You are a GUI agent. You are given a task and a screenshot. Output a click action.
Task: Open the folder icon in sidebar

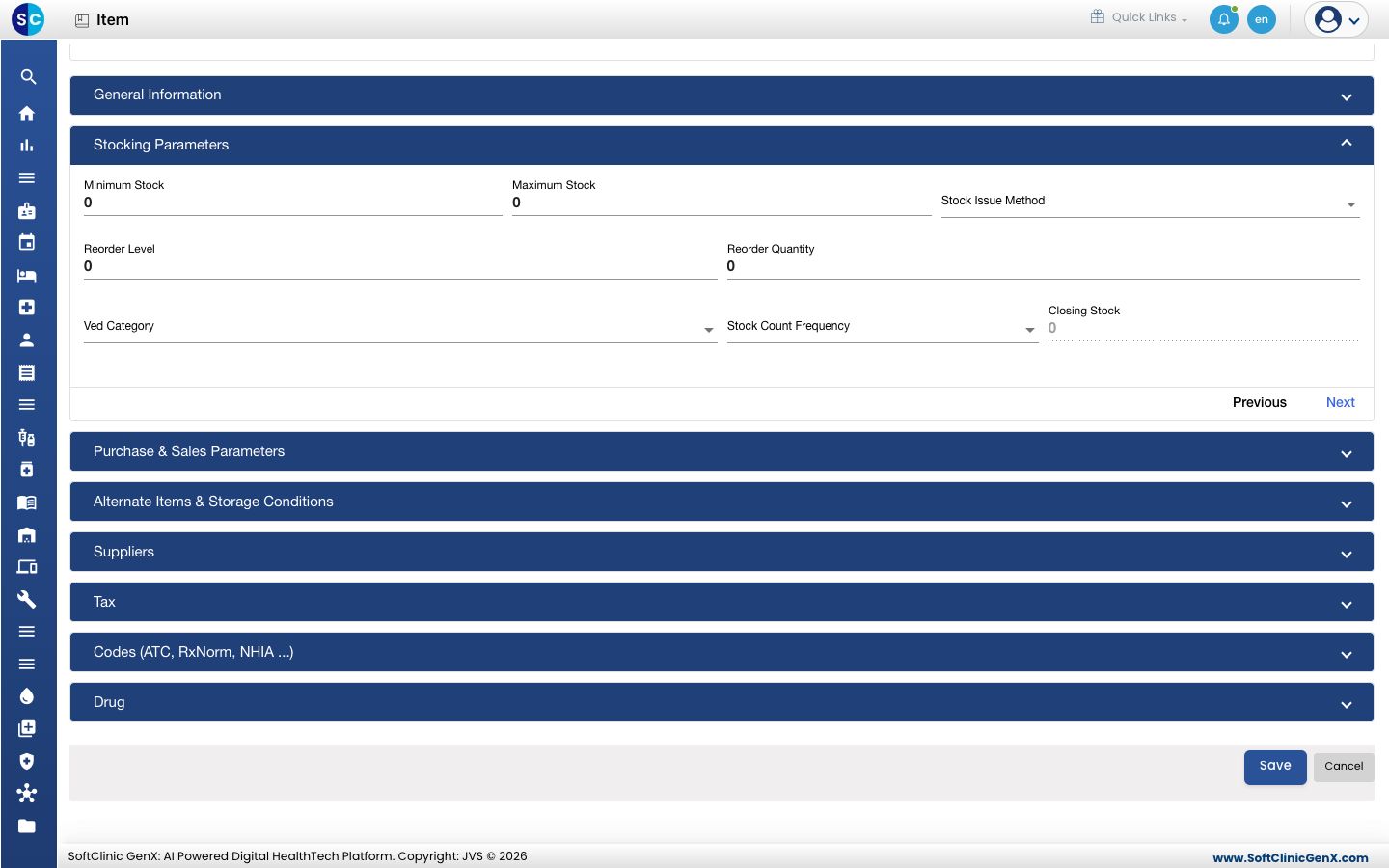click(27, 826)
